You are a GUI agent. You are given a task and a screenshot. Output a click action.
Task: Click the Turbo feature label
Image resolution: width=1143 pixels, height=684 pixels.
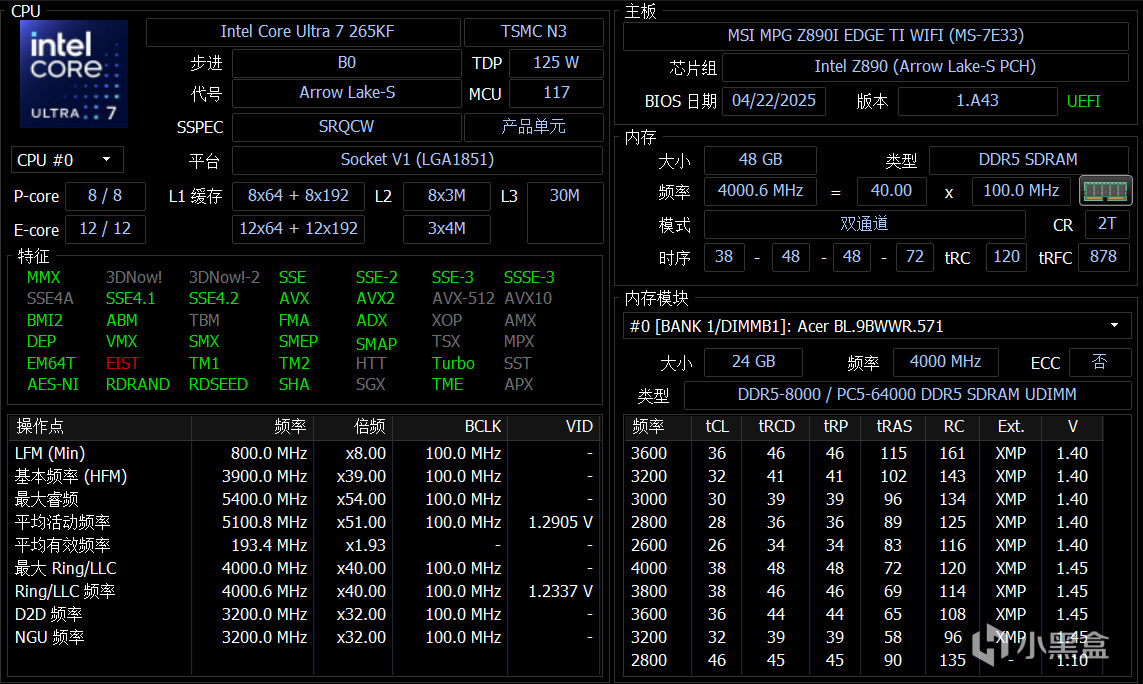coord(453,363)
